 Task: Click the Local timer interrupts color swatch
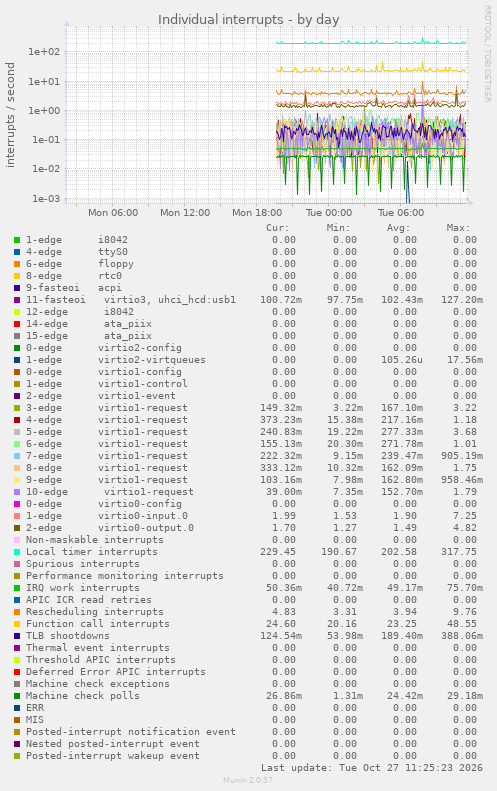[17, 552]
